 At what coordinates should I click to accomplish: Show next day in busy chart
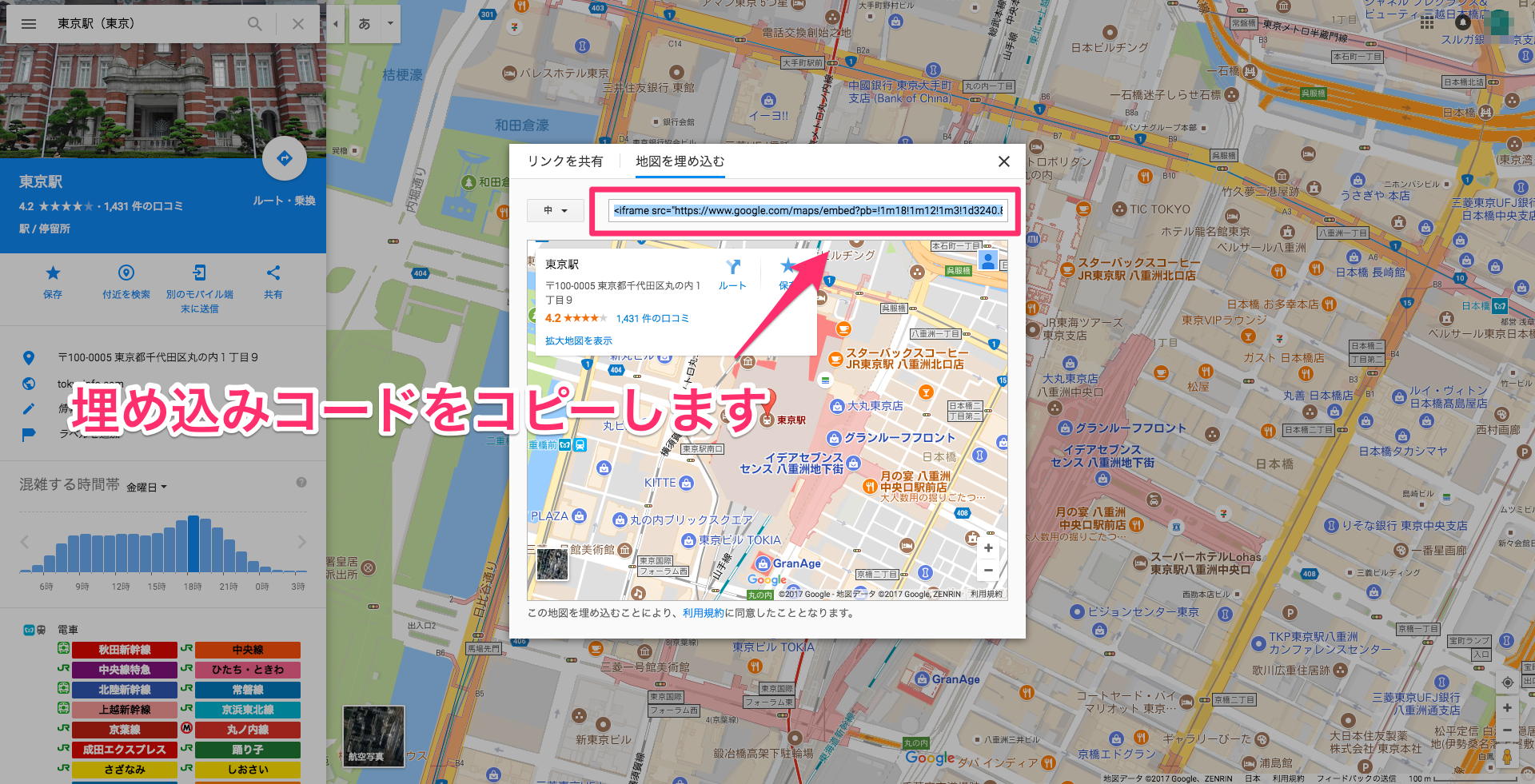coord(301,542)
